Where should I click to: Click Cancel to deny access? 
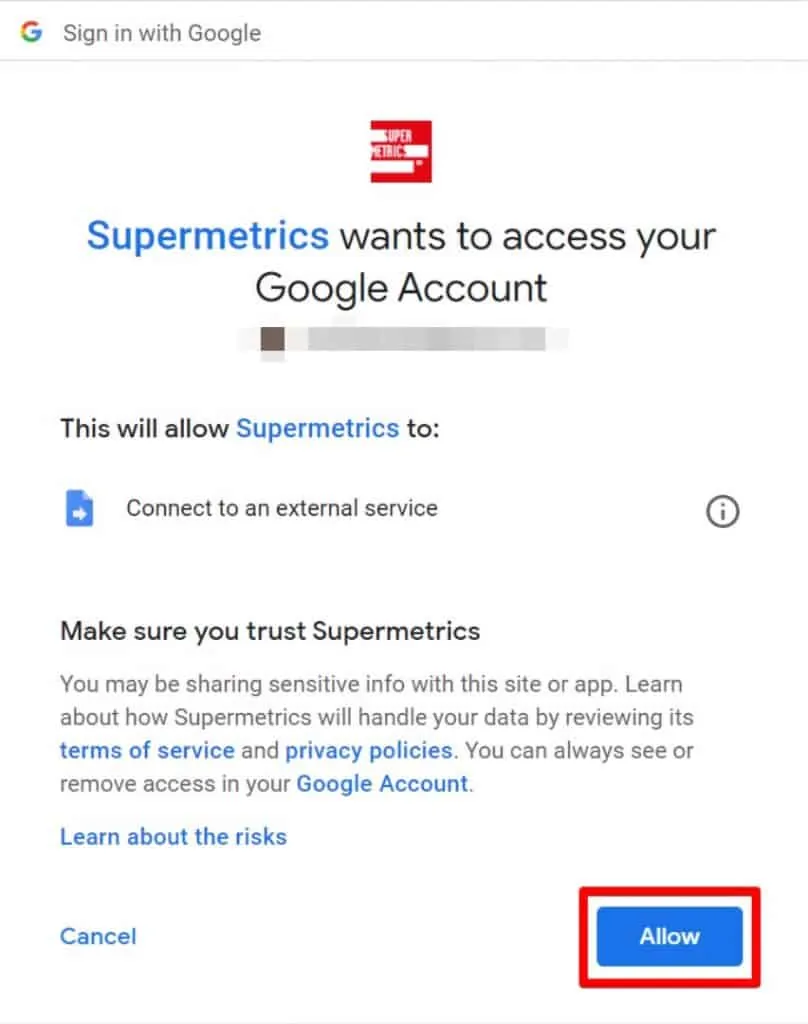coord(97,937)
